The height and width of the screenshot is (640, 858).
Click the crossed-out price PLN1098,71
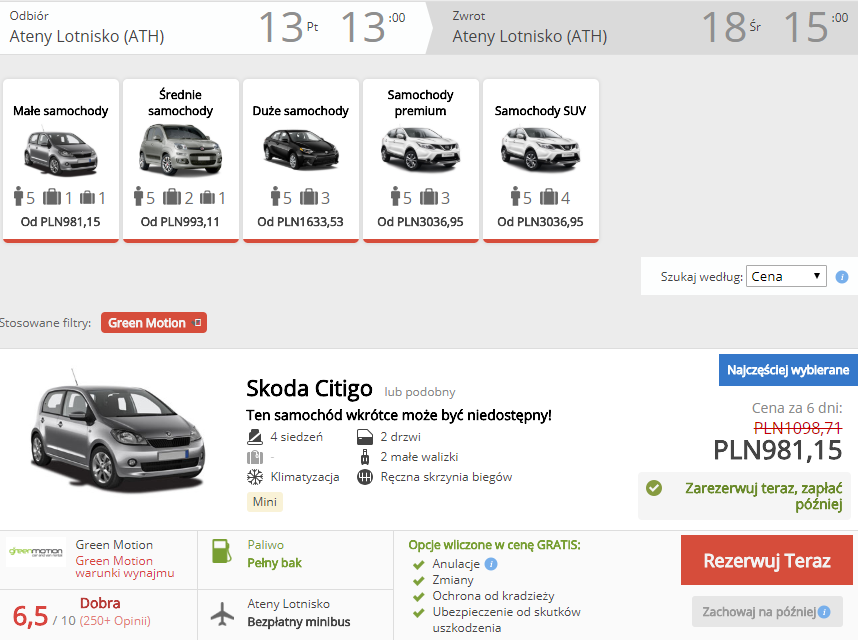[x=798, y=428]
